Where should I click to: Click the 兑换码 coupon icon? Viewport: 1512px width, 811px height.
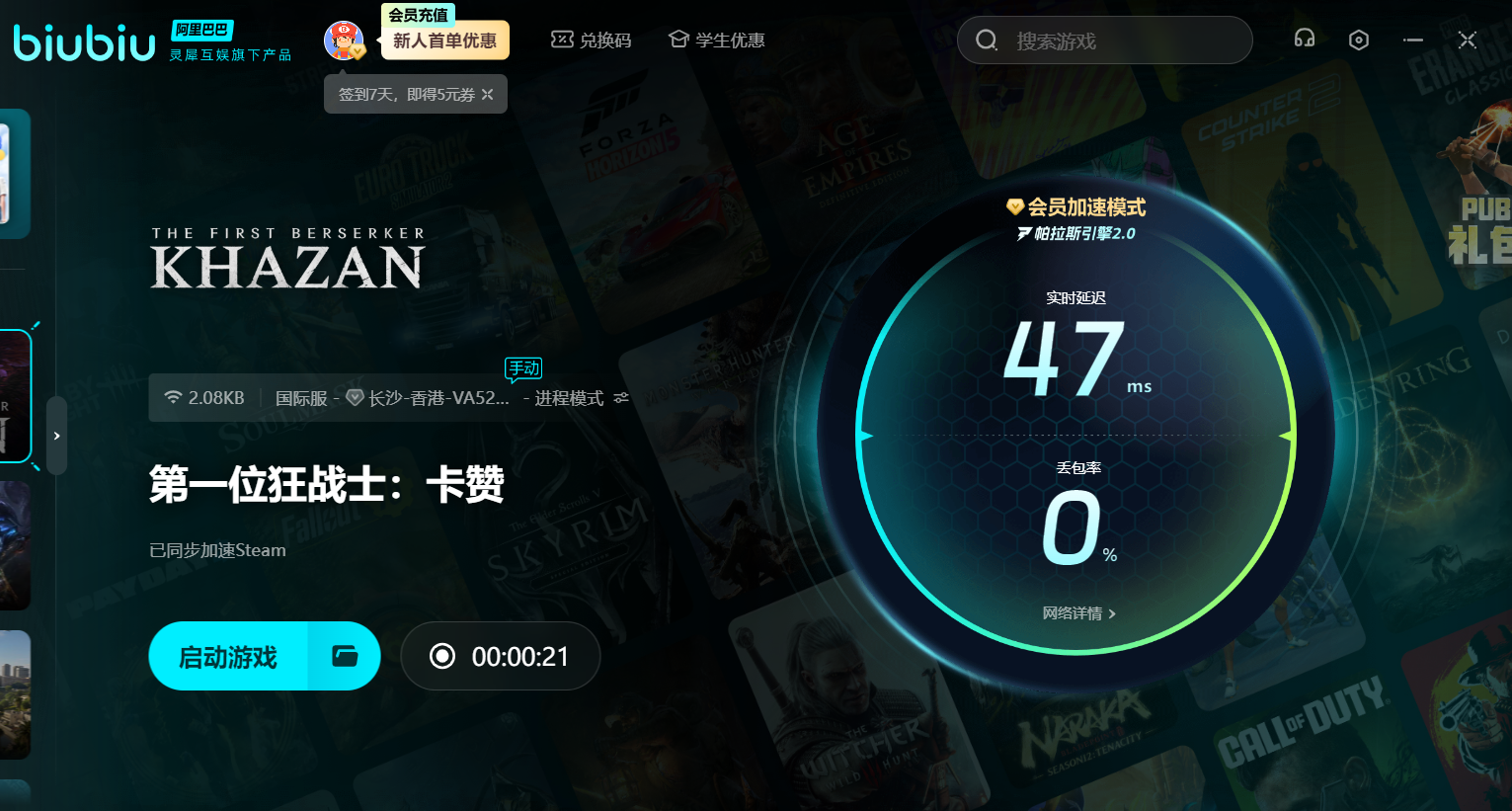point(562,40)
